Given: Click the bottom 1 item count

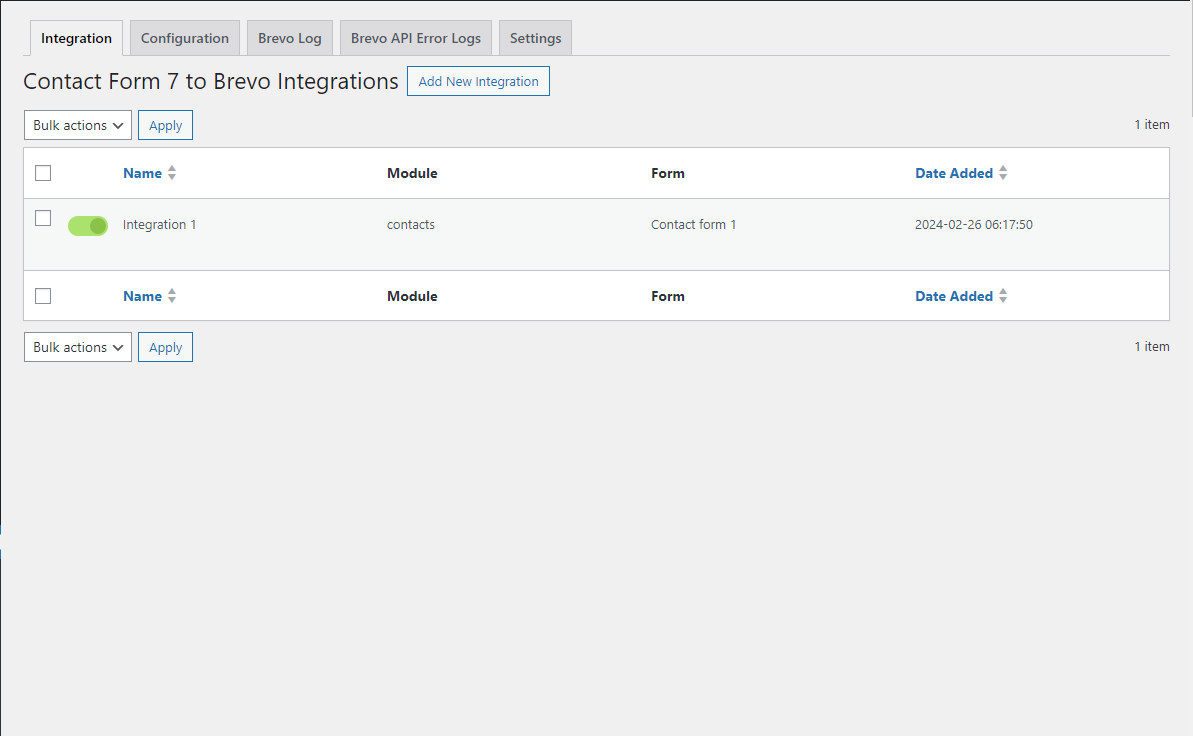Looking at the screenshot, I should [x=1152, y=346].
